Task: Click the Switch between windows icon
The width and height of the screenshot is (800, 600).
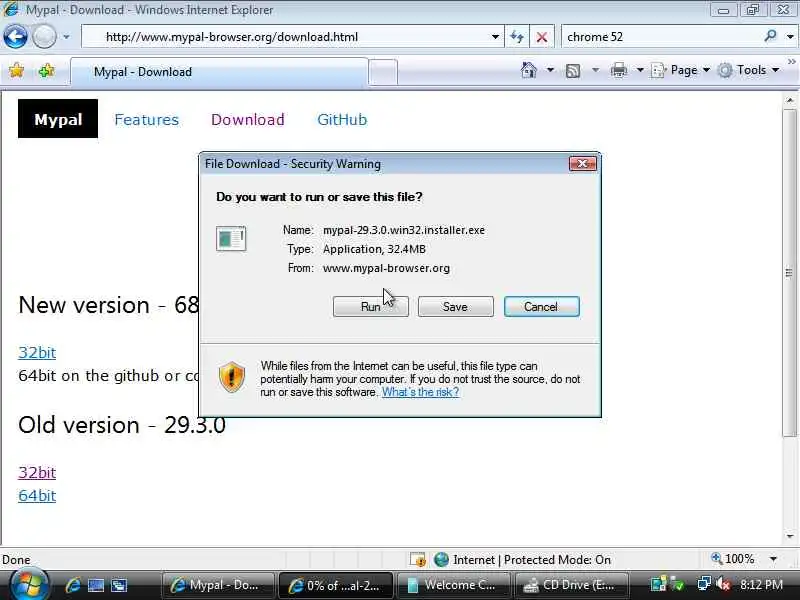Action: [x=119, y=585]
